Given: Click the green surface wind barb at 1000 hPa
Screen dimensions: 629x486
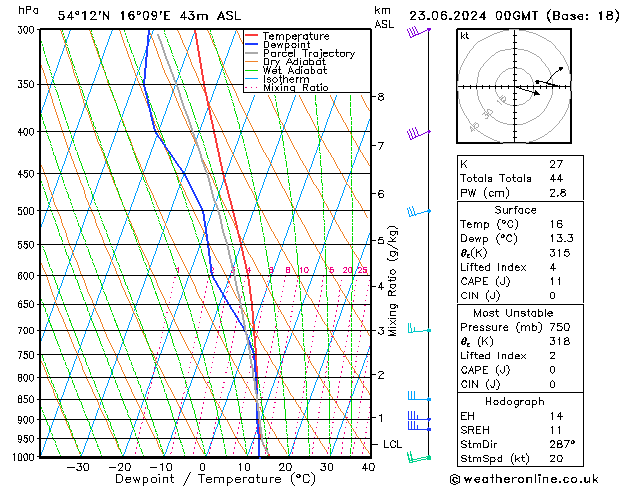Looking at the screenshot, I should point(419,457).
